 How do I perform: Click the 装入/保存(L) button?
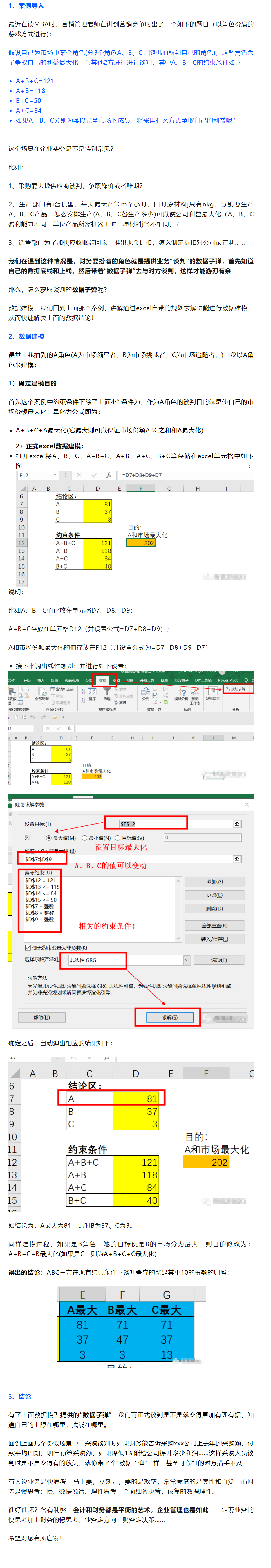[x=214, y=939]
